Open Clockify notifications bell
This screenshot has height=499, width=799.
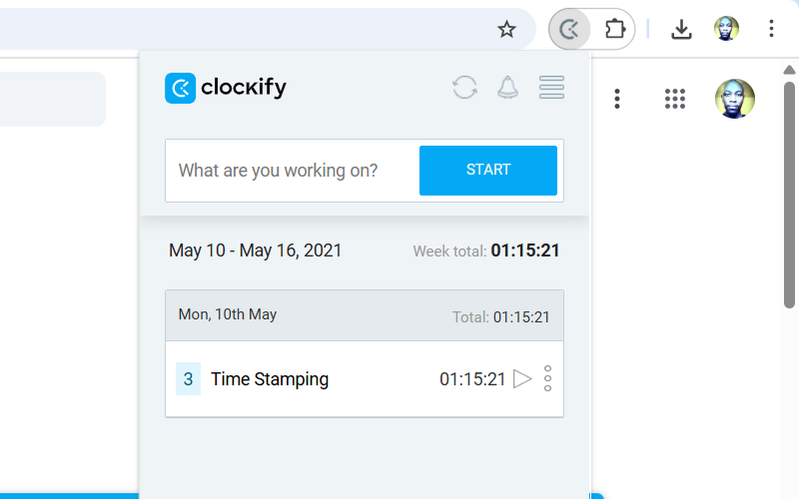pyautogui.click(x=508, y=88)
